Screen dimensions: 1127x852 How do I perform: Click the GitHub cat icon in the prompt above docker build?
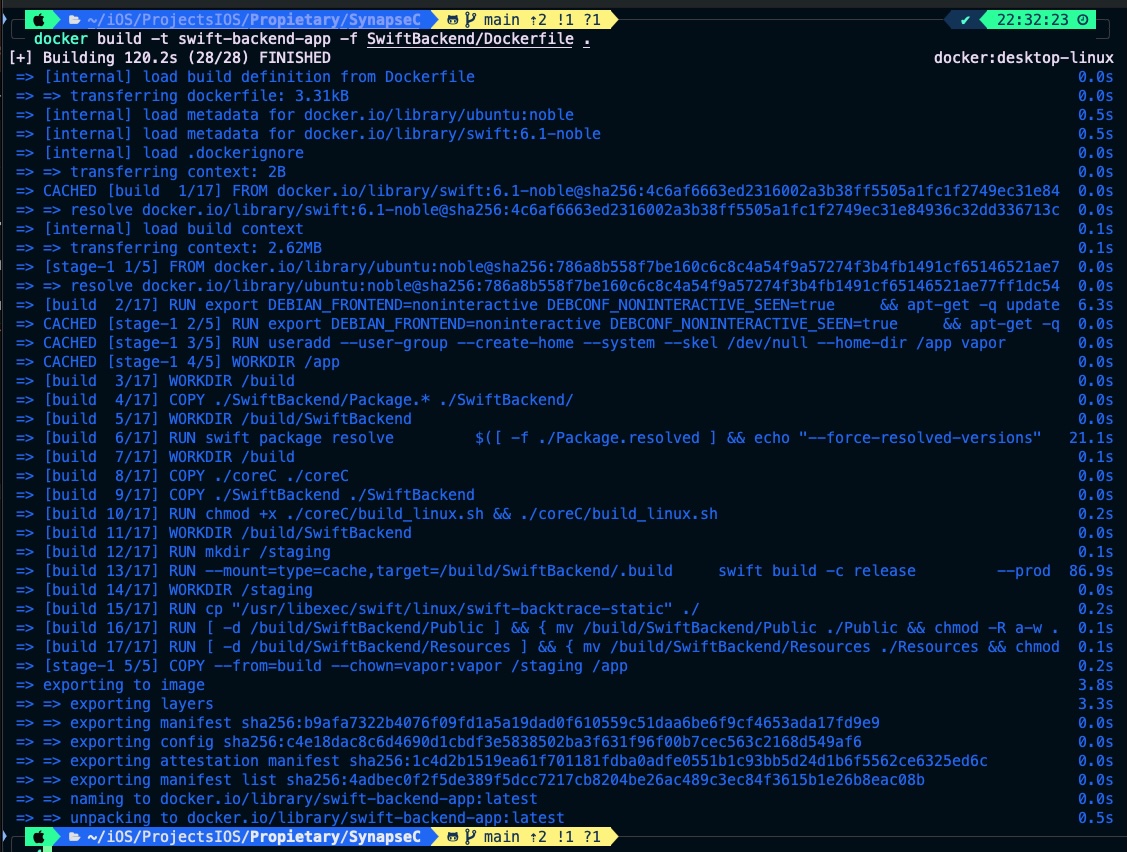(x=453, y=20)
